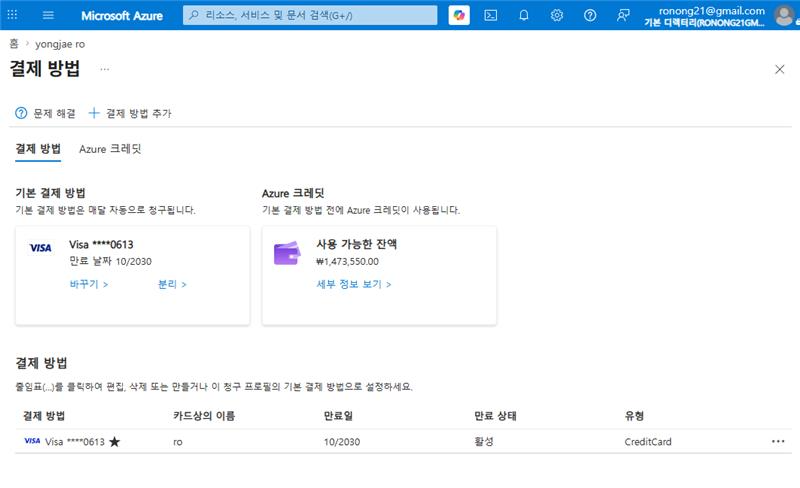Click 결제 방법 추가 plus button
800x488 pixels.
pyautogui.click(x=130, y=113)
